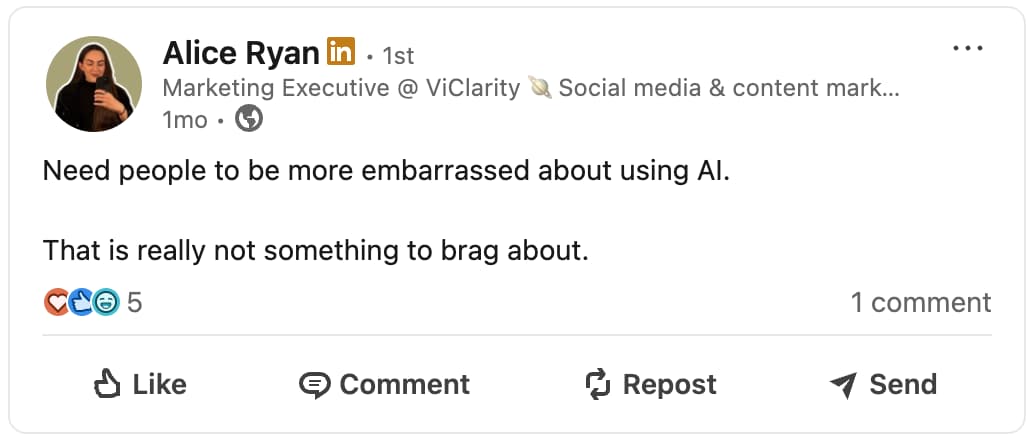Image resolution: width=1036 pixels, height=440 pixels.
Task: Click the blue thumbs-up reaction icon
Action: (x=81, y=302)
